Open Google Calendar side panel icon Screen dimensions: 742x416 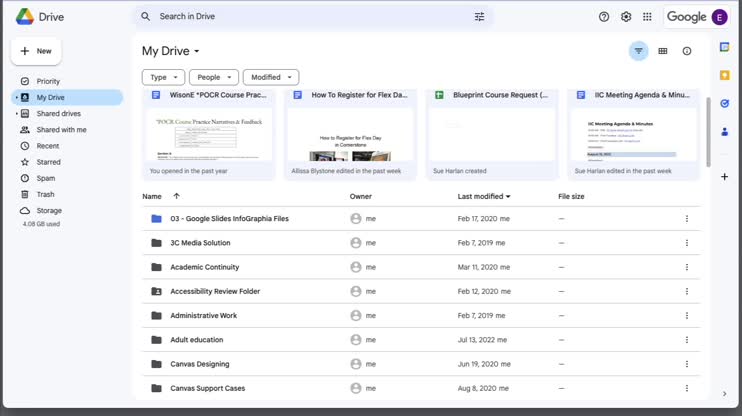[724, 47]
